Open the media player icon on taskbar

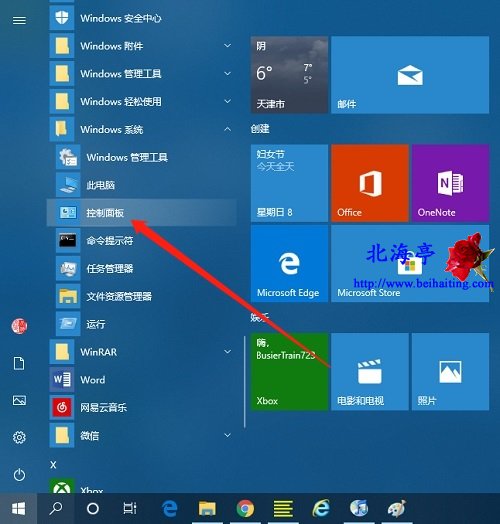pos(359,508)
